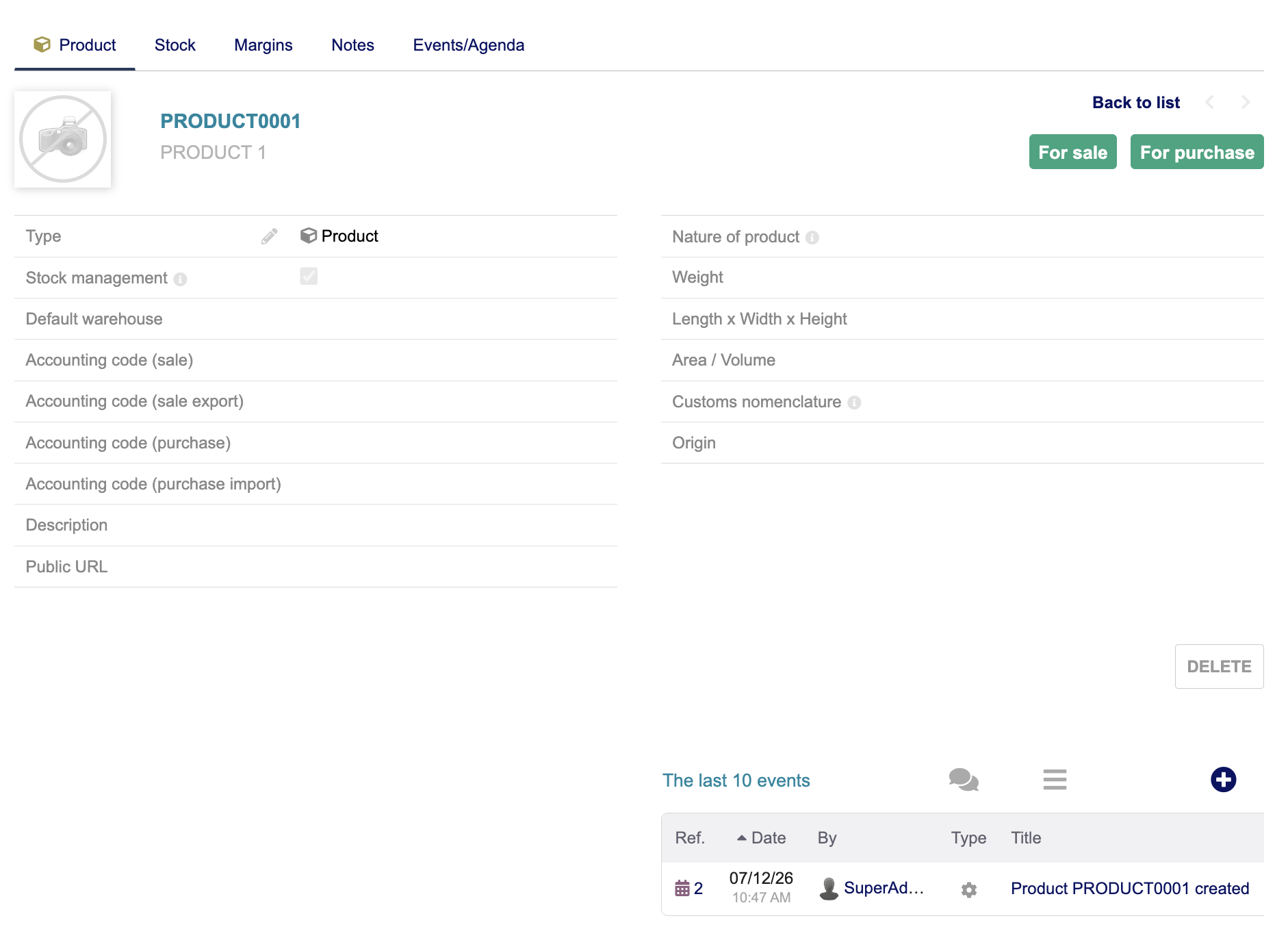Open the Margins tab
1288x927 pixels.
point(263,45)
